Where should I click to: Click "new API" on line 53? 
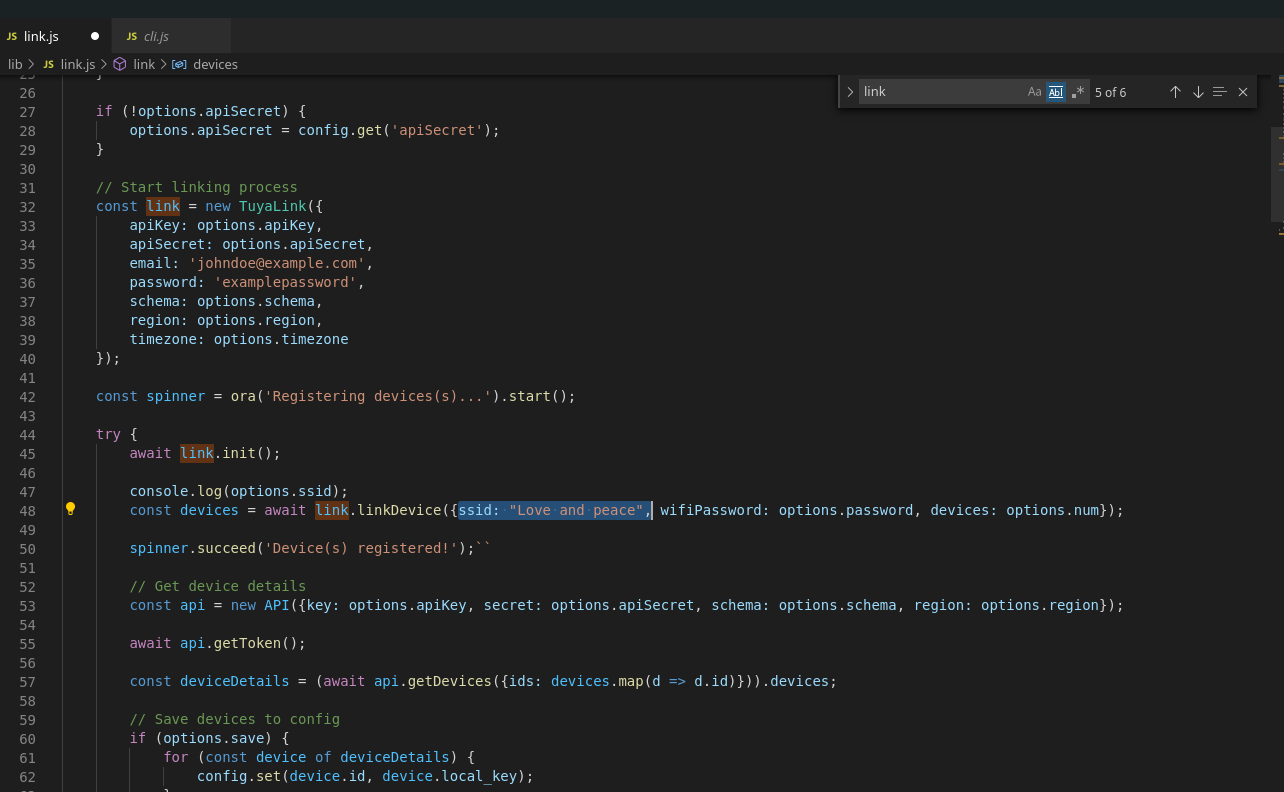(260, 605)
